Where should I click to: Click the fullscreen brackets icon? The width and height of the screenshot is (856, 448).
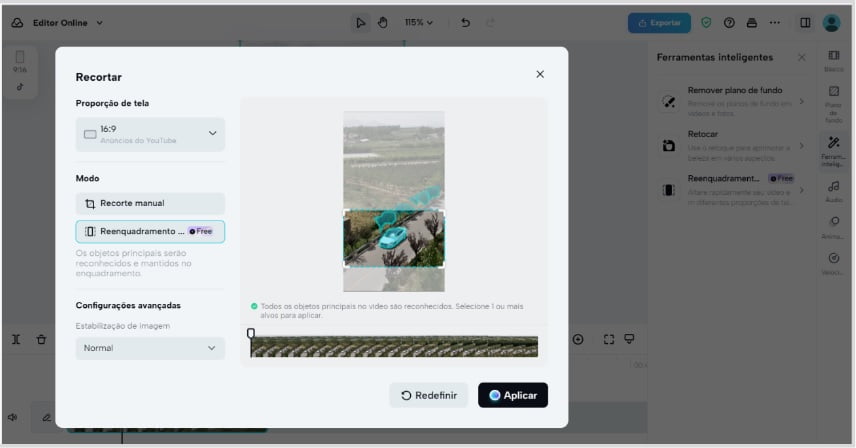(x=609, y=339)
